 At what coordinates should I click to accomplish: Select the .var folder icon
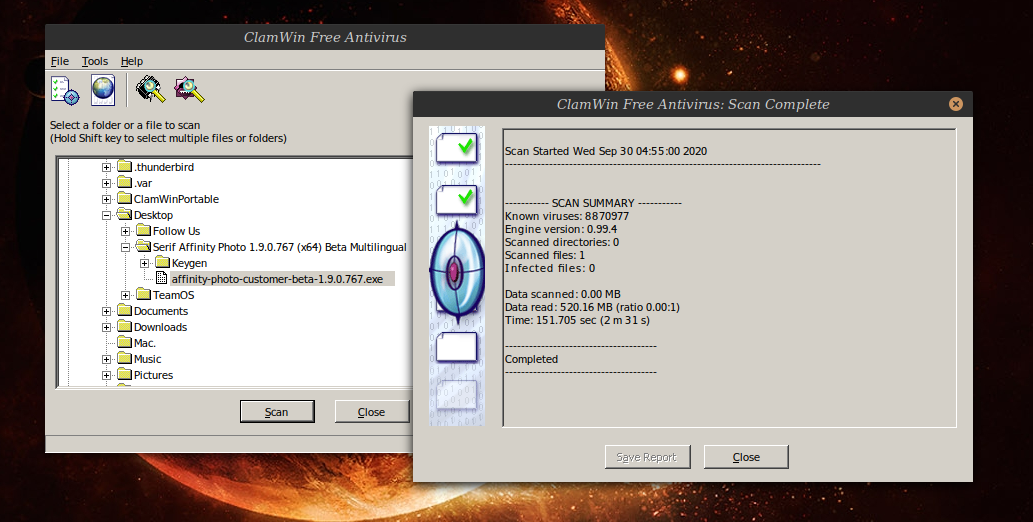click(x=125, y=183)
